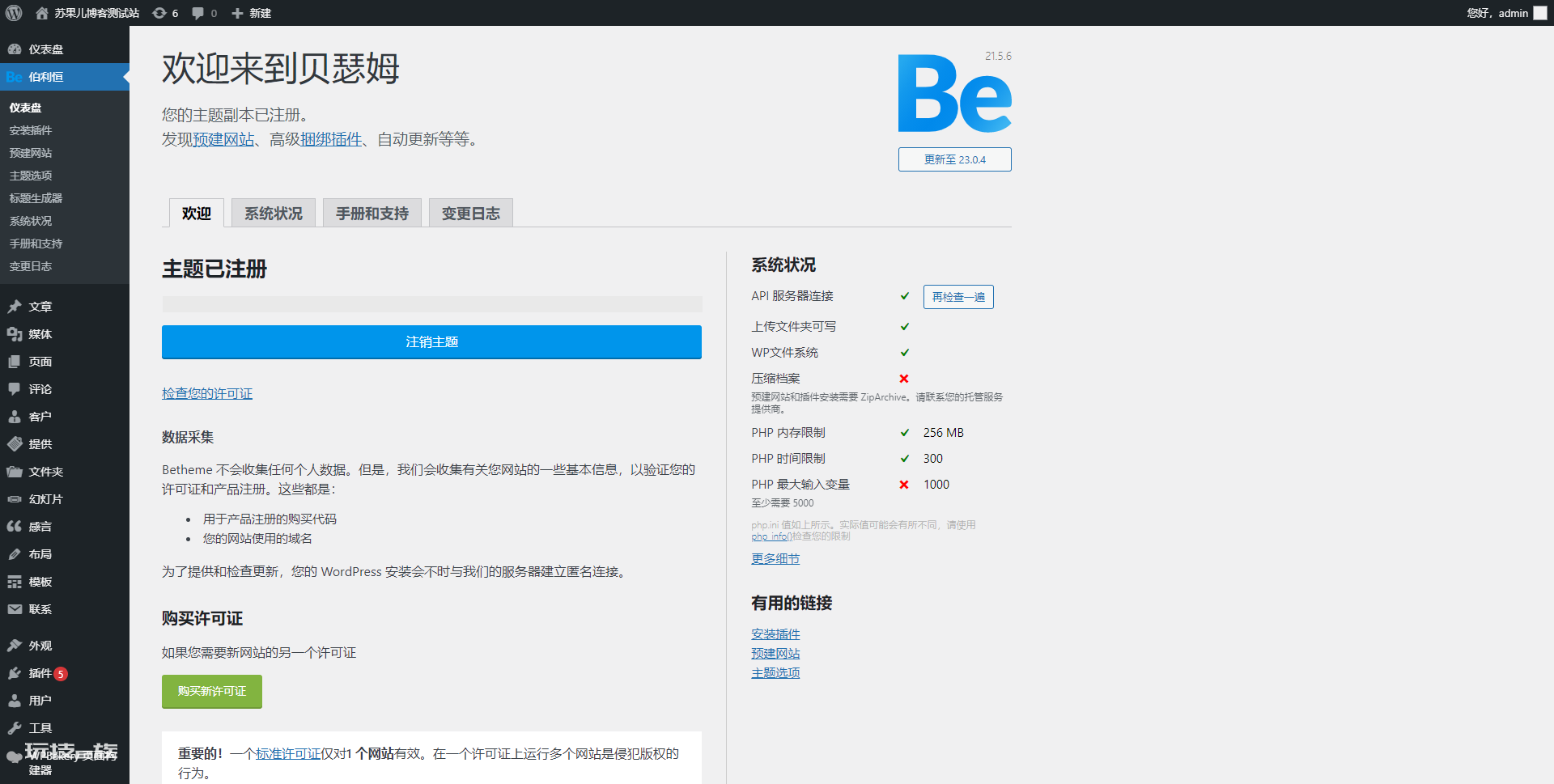Open the comments bubble icon in the admin bar
The height and width of the screenshot is (784, 1554).
(198, 13)
